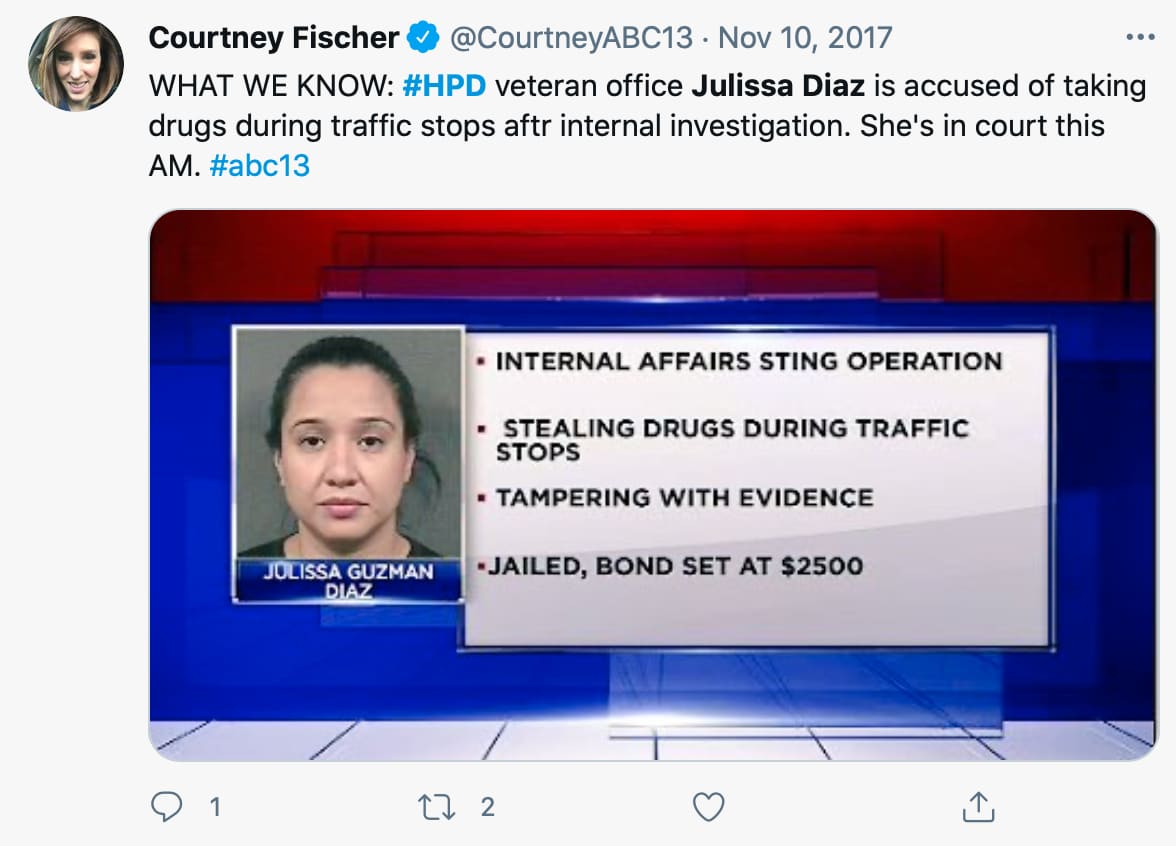Click the bold name Julissa Diaz in tweet
Viewport: 1176px width, 846px height.
pos(779,86)
